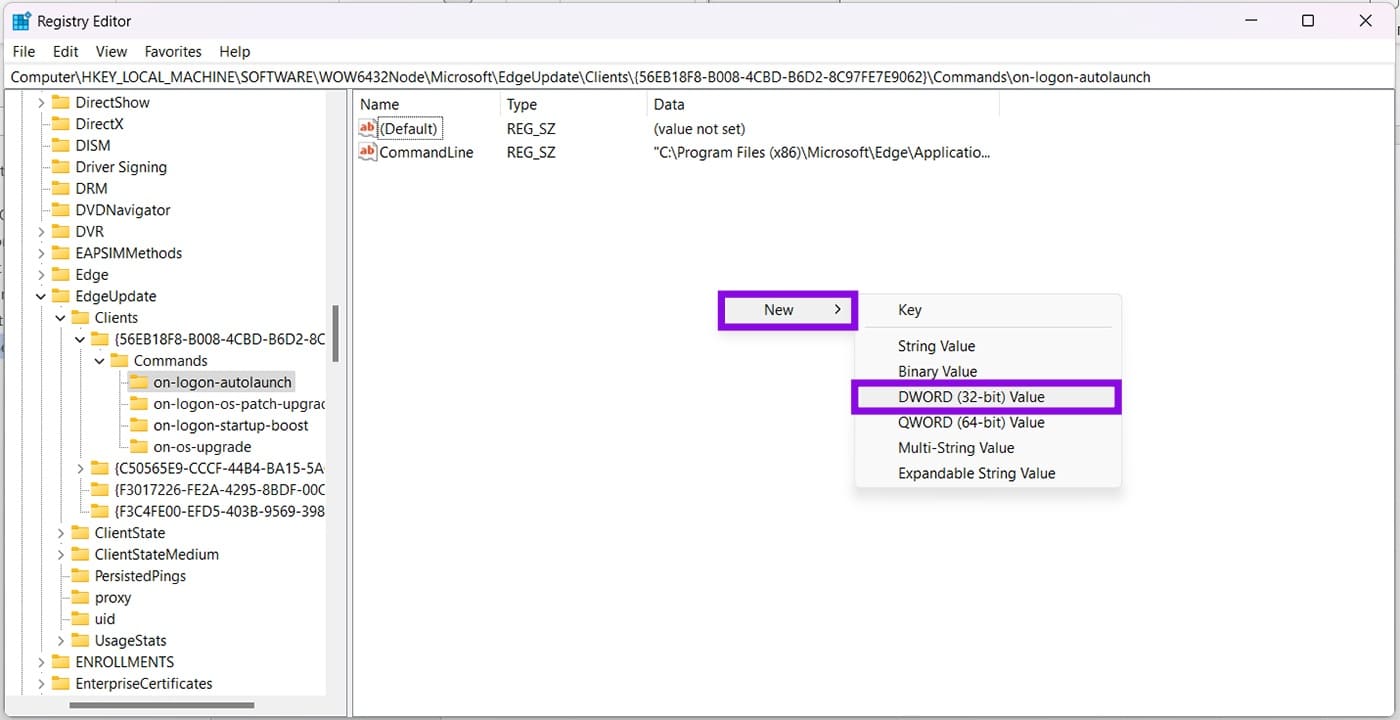The image size is (1400, 720).
Task: Choose DWORD (32-bit) Value from submenu
Action: click(x=986, y=397)
